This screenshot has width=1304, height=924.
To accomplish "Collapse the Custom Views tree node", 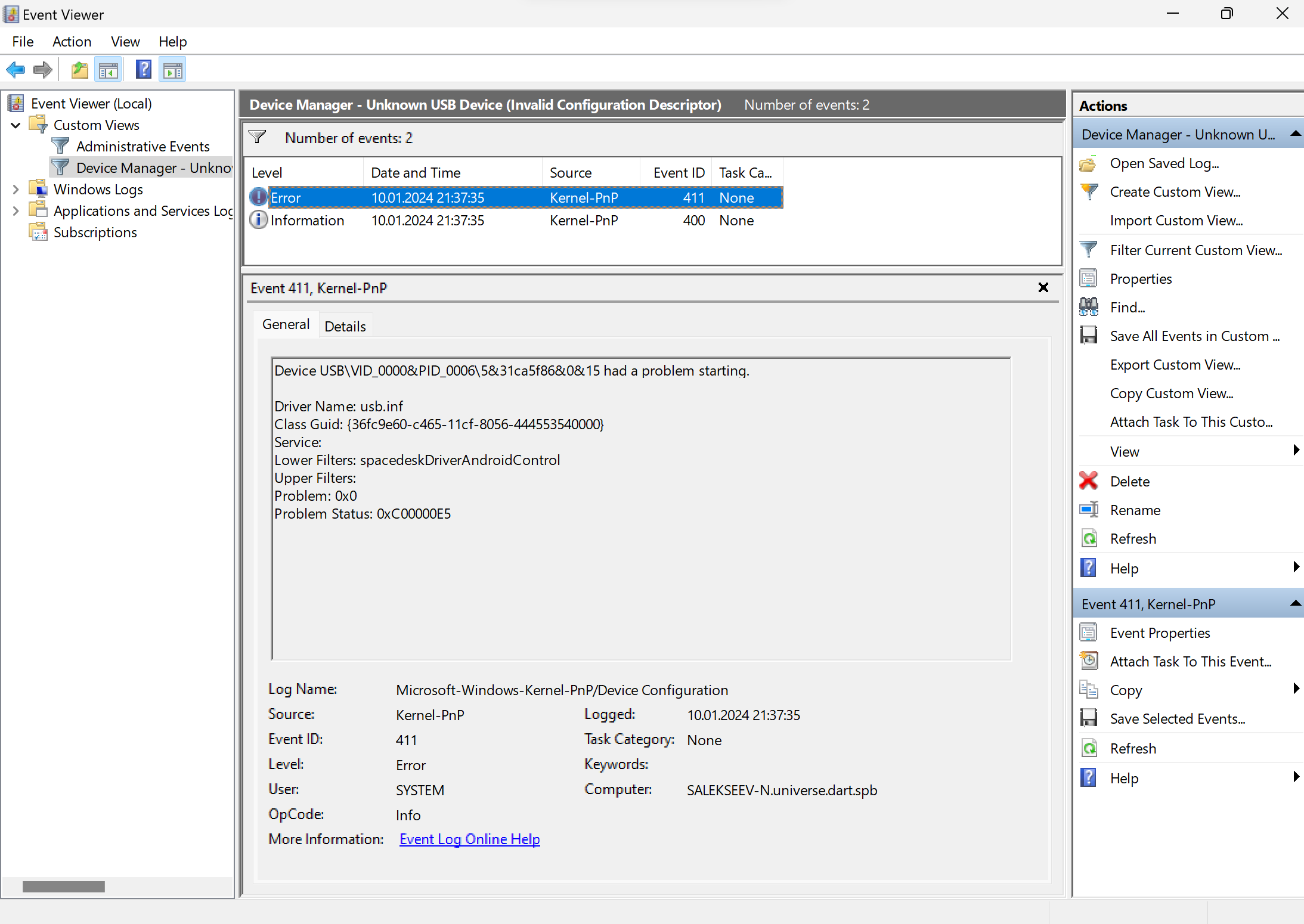I will 16,125.
